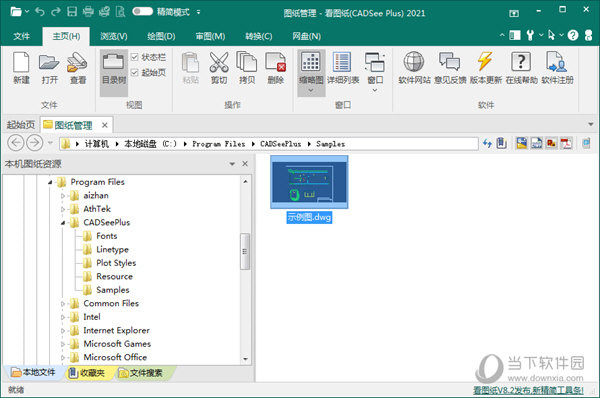Screen dimensions: 600x398
Task: Click the wrench settings icon in ribbon corner
Action: [530, 36]
